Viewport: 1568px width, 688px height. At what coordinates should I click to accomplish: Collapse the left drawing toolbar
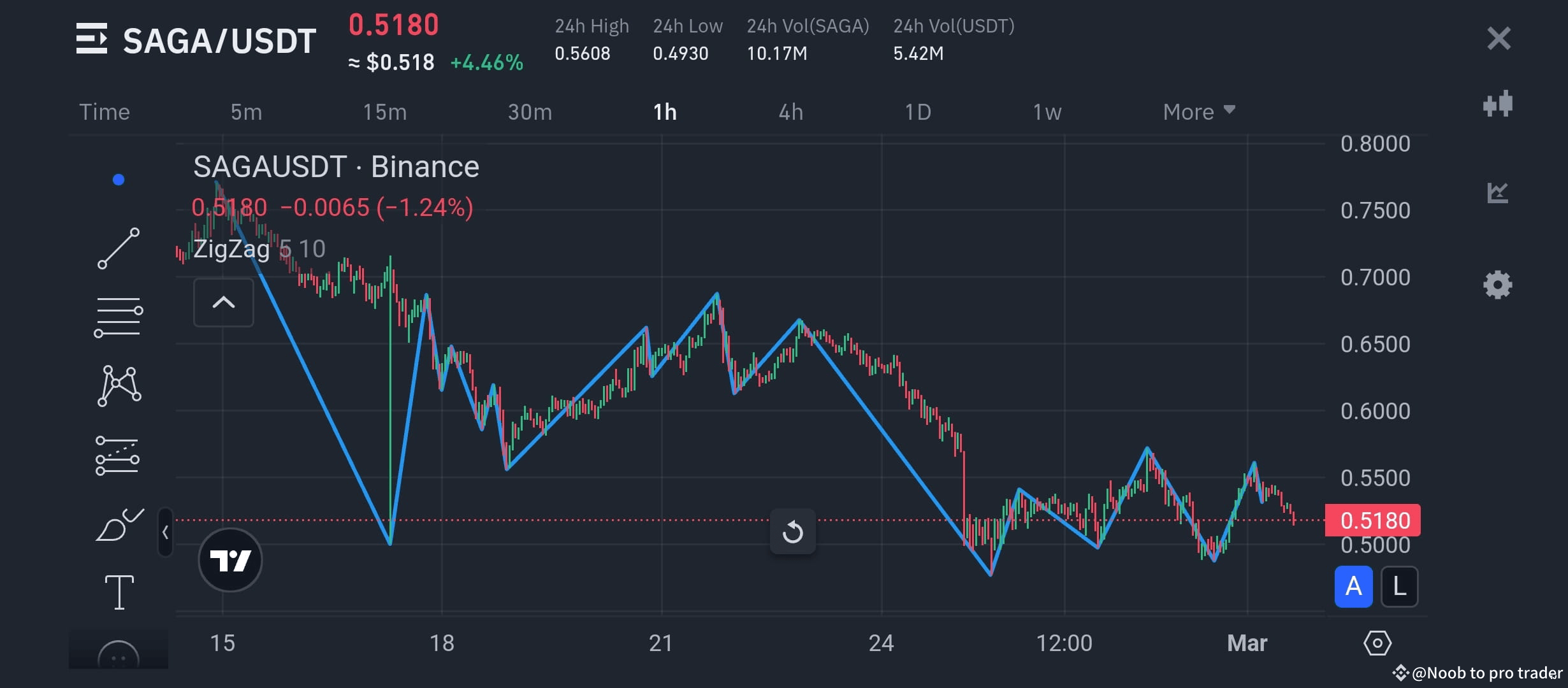(166, 532)
